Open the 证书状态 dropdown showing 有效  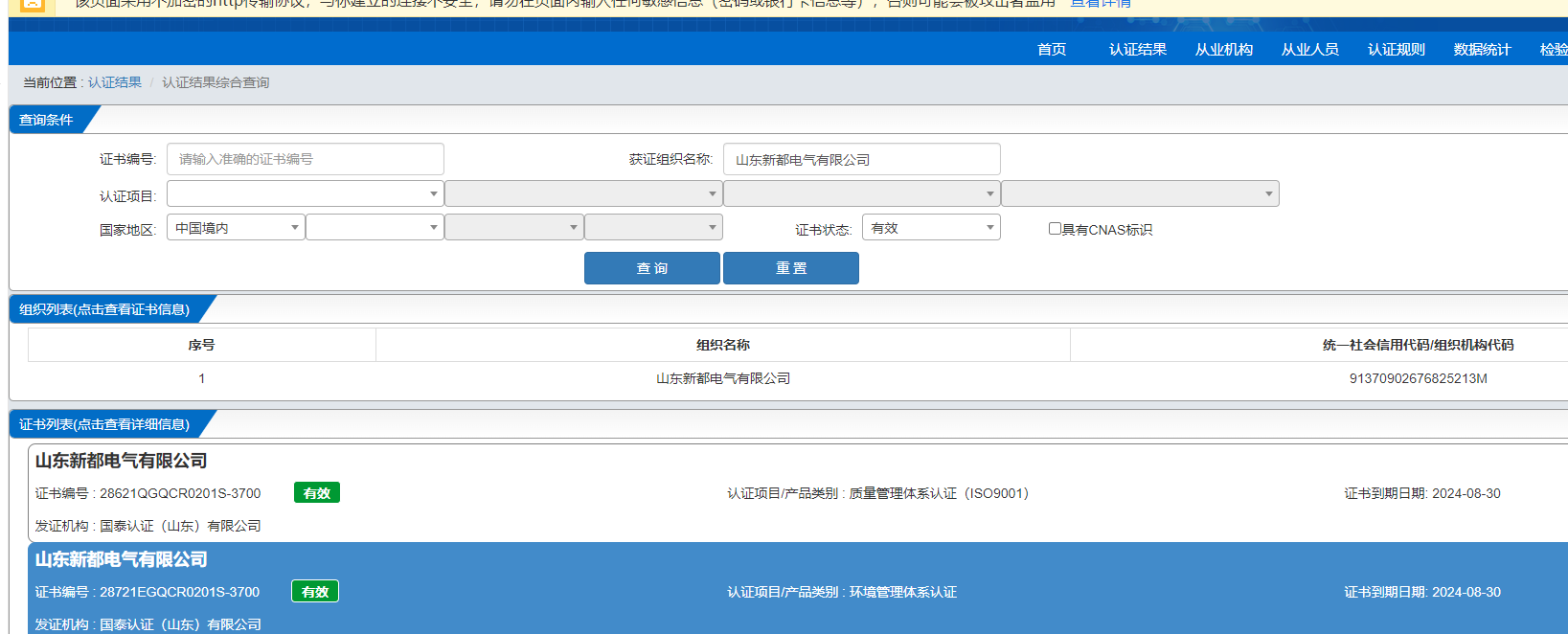[931, 227]
